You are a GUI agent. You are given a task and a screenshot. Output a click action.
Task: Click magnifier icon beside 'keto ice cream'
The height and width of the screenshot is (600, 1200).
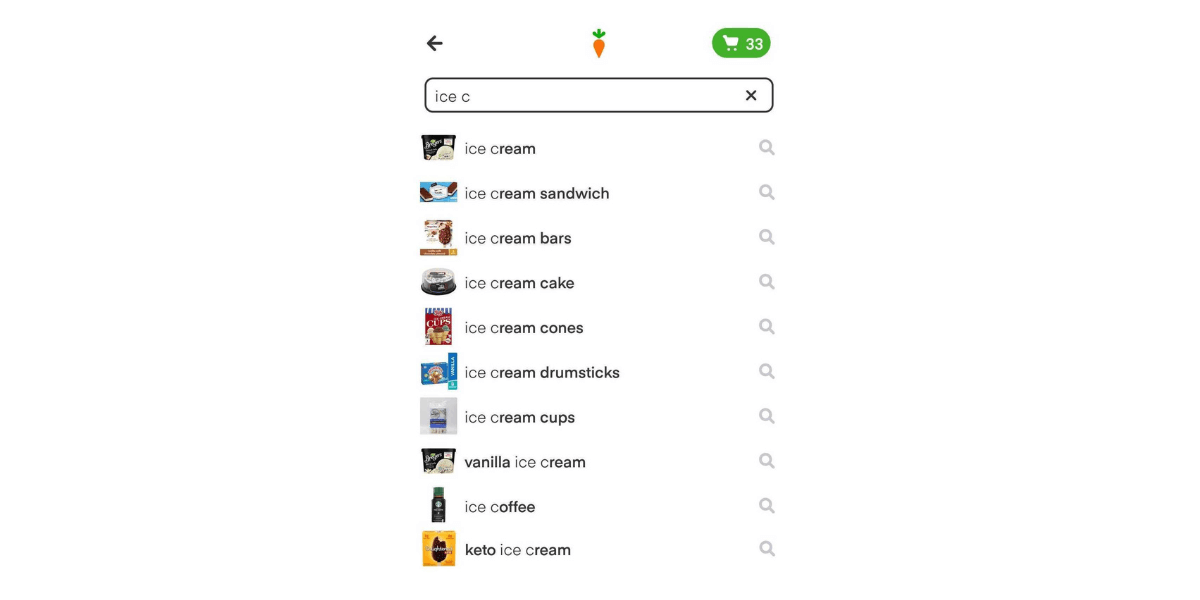[x=766, y=549]
